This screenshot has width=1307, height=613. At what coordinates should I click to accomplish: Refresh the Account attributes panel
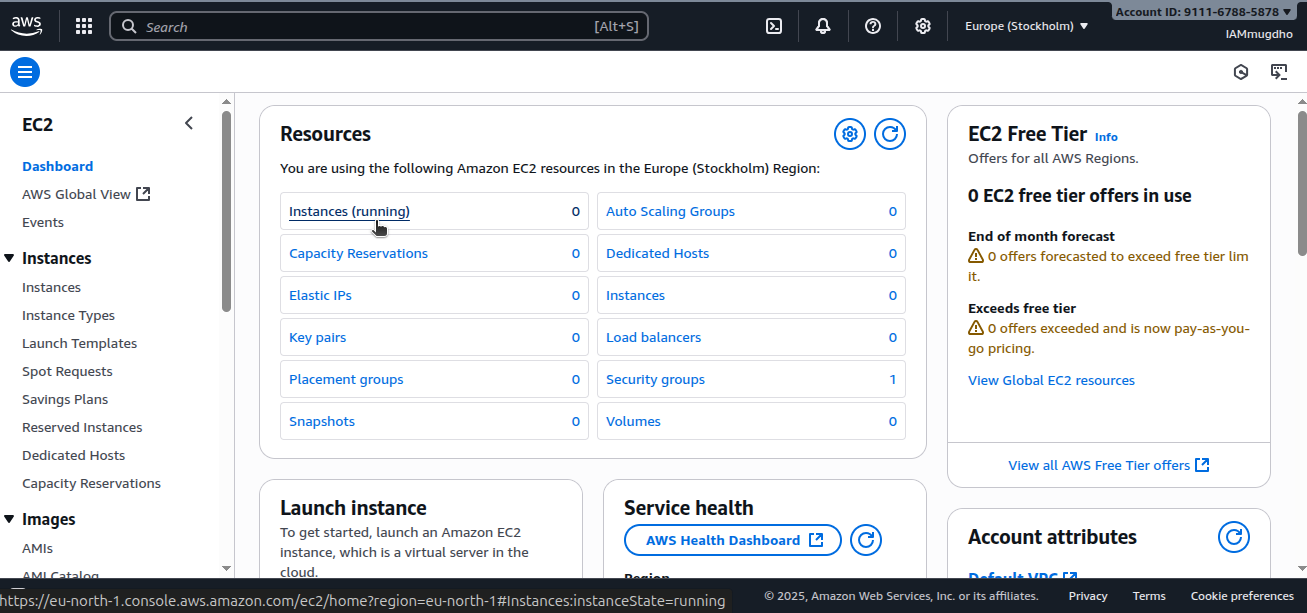(x=1233, y=536)
